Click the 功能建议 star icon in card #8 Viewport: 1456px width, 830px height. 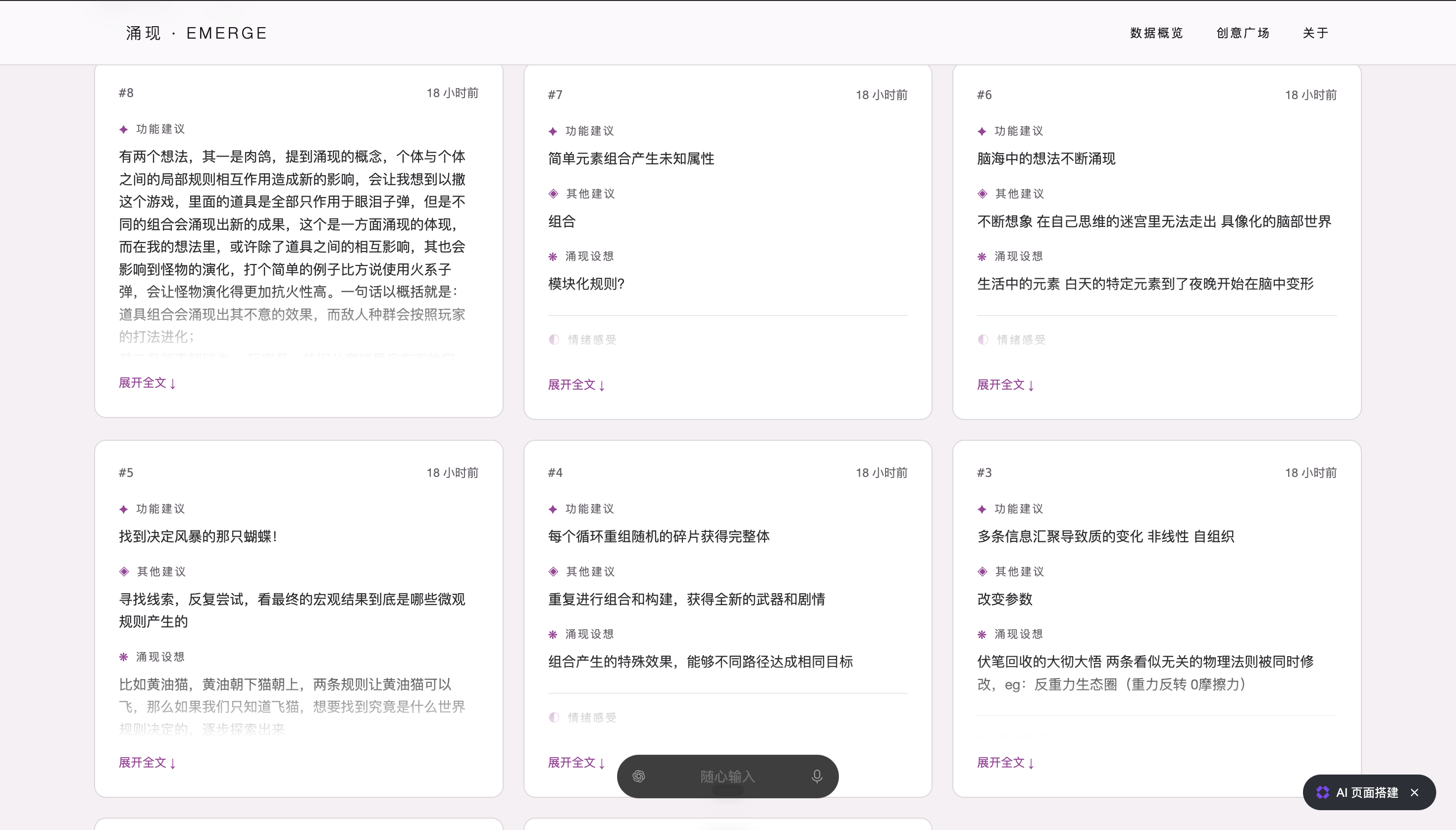point(124,129)
